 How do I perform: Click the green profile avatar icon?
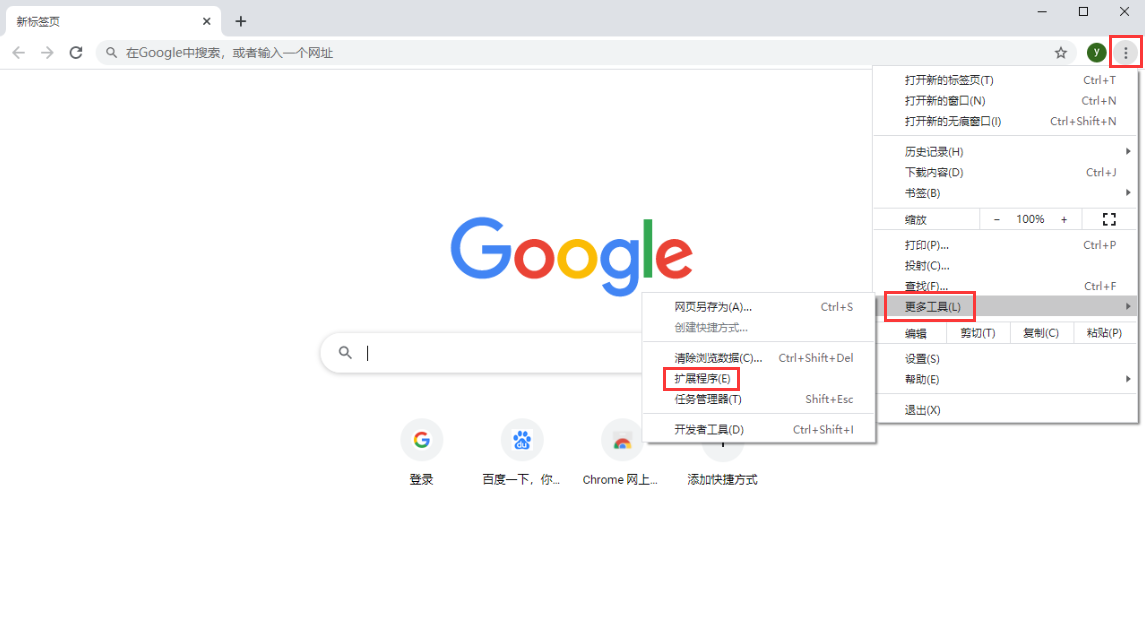click(x=1096, y=53)
